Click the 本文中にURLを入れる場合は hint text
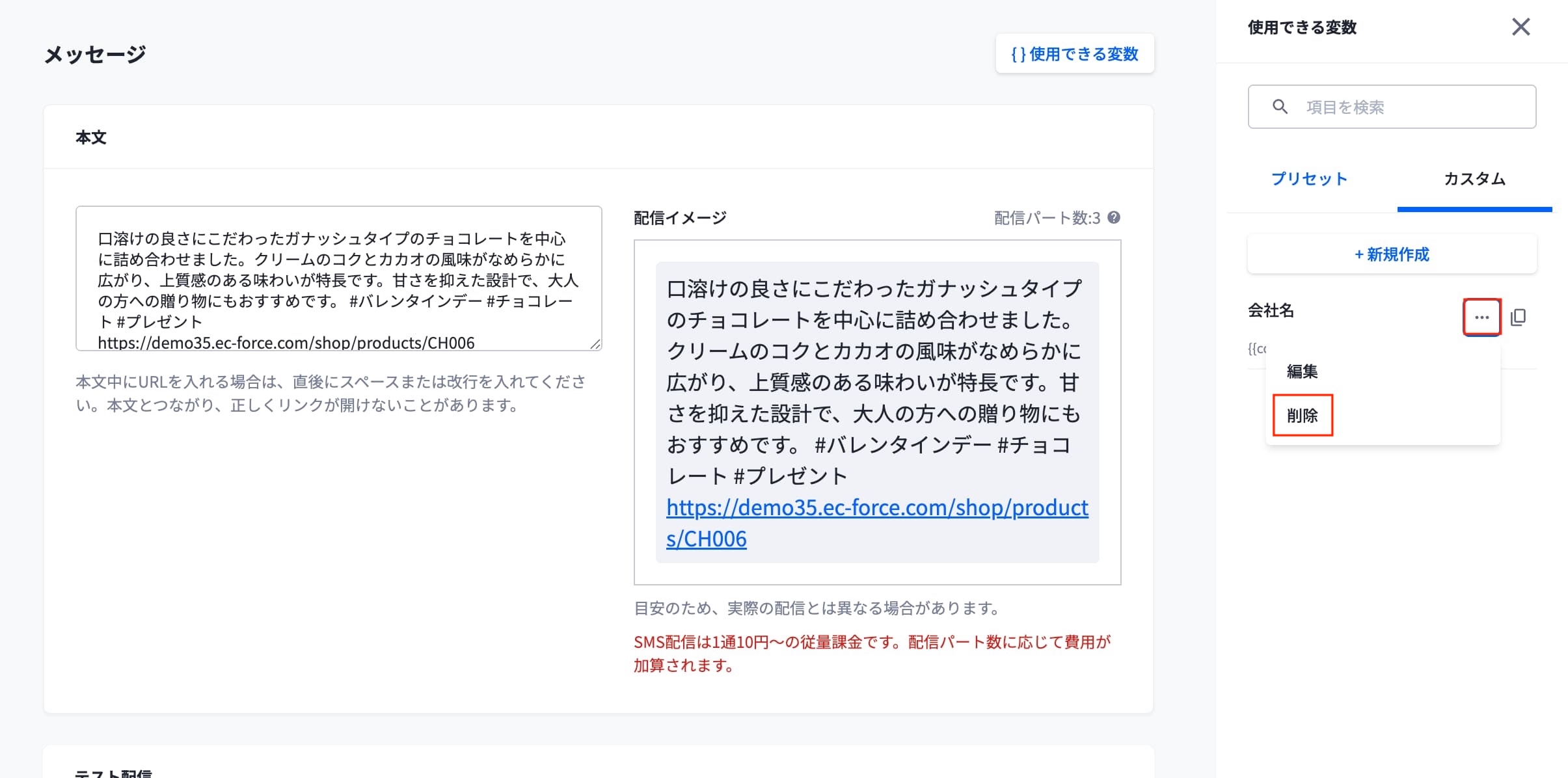The image size is (1568, 778). (x=331, y=393)
